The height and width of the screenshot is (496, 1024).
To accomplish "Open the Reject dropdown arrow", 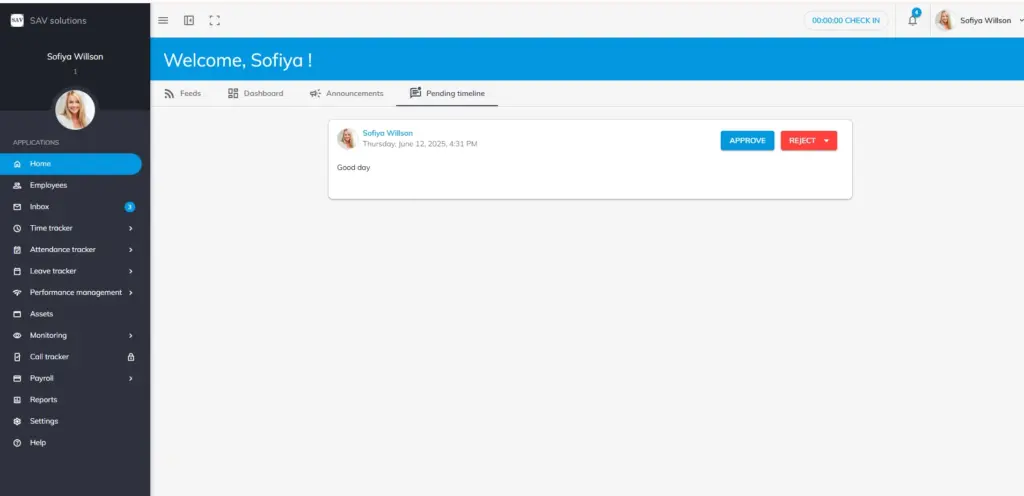I will (x=826, y=141).
